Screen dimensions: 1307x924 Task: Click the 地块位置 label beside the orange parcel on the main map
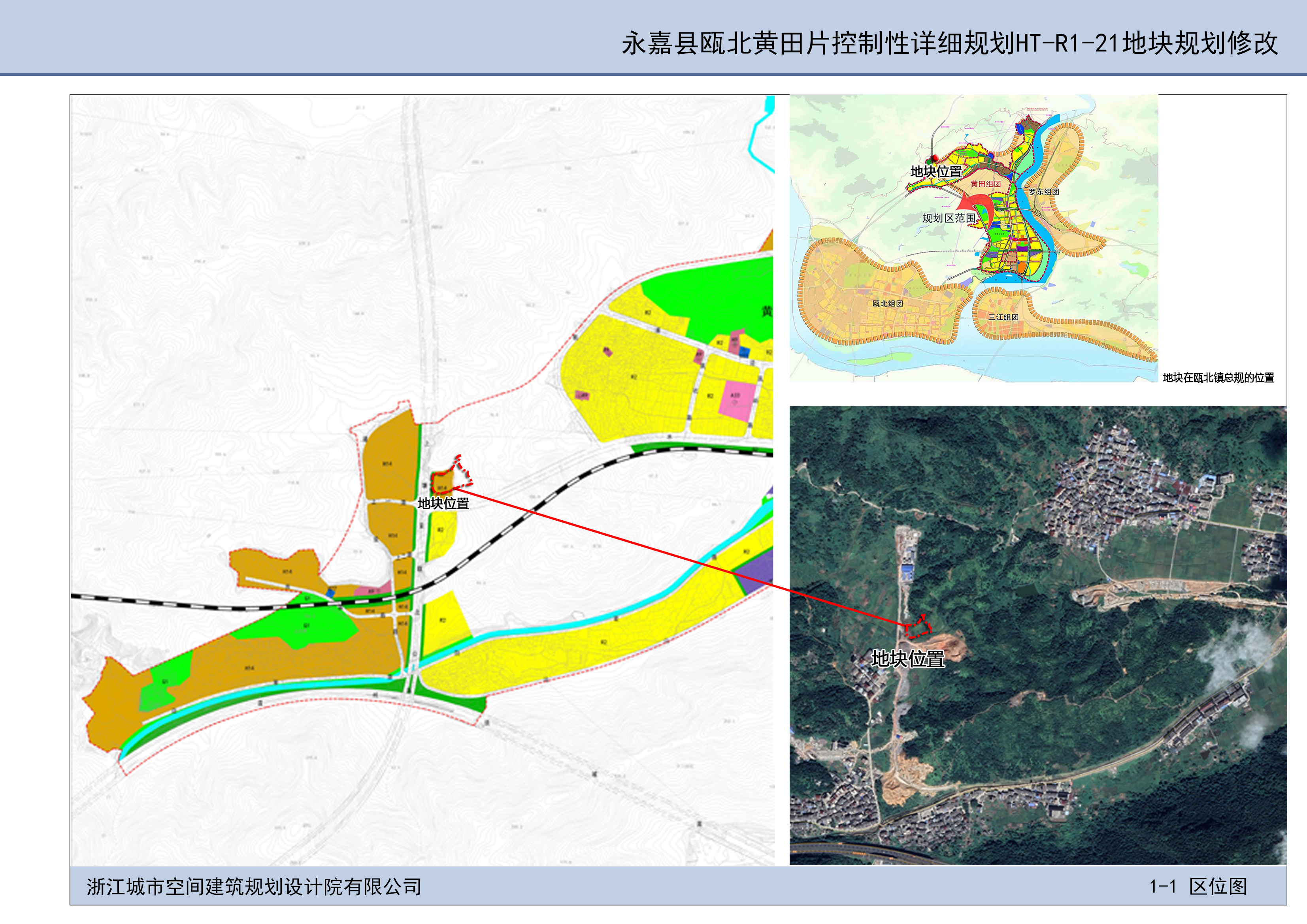tap(443, 504)
